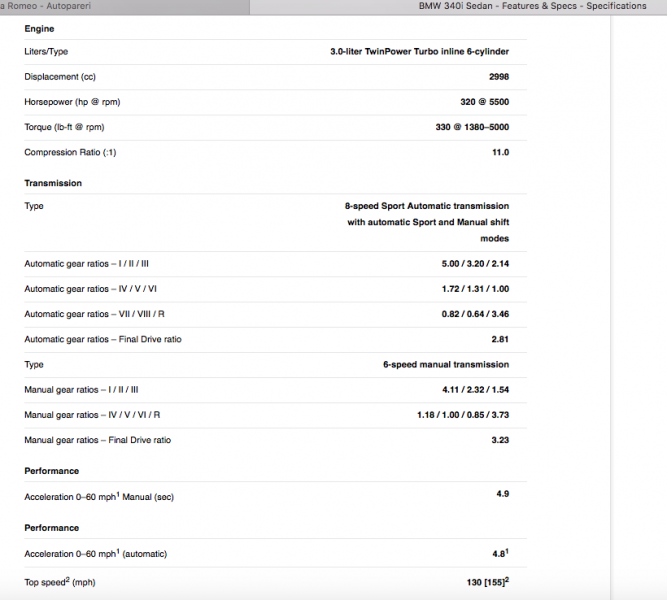Click the 6-speed manual transmission text

click(x=446, y=365)
